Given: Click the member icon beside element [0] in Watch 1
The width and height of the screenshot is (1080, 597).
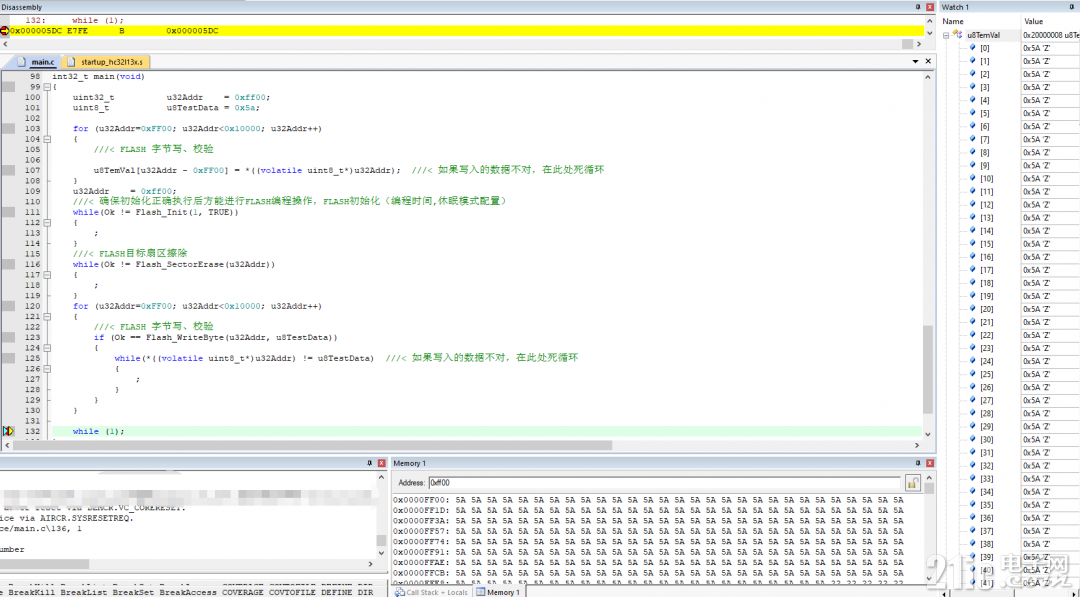Looking at the screenshot, I should click(x=973, y=48).
